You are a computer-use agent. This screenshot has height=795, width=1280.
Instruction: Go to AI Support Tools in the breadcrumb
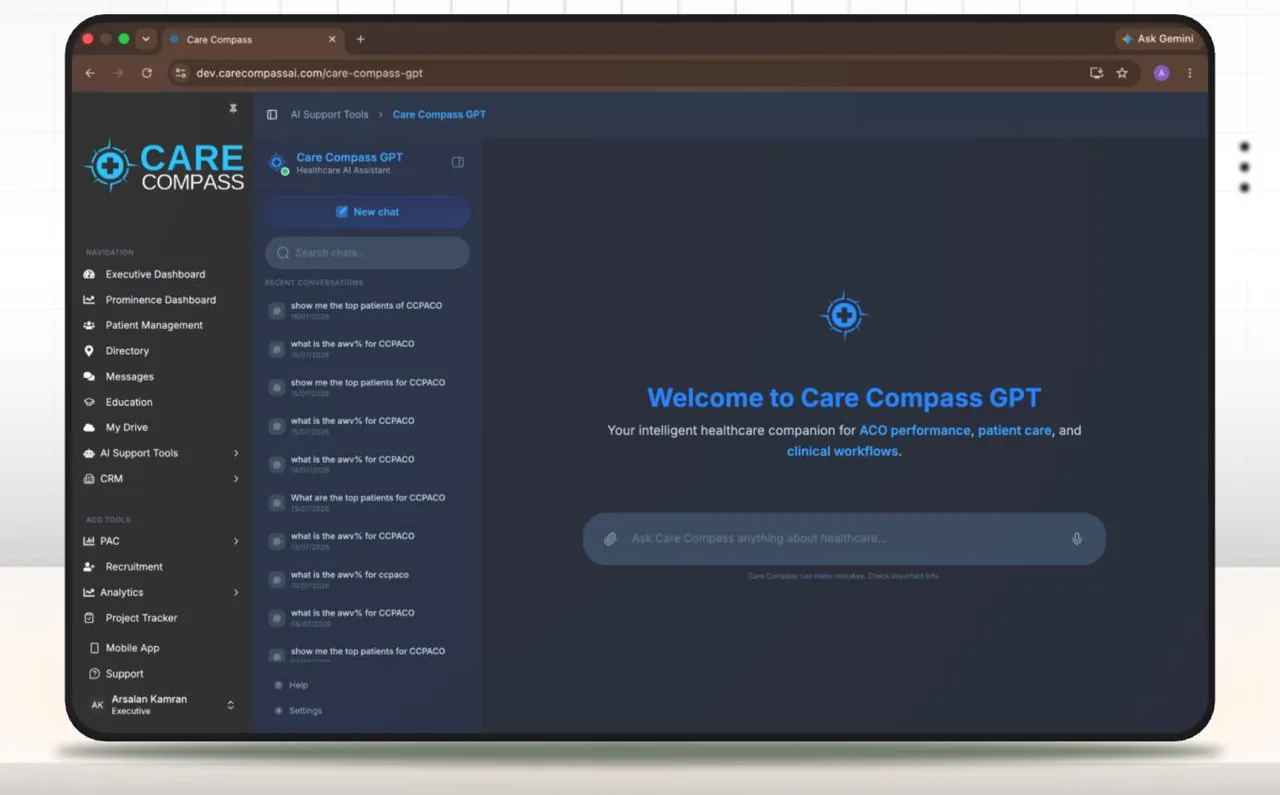point(330,115)
